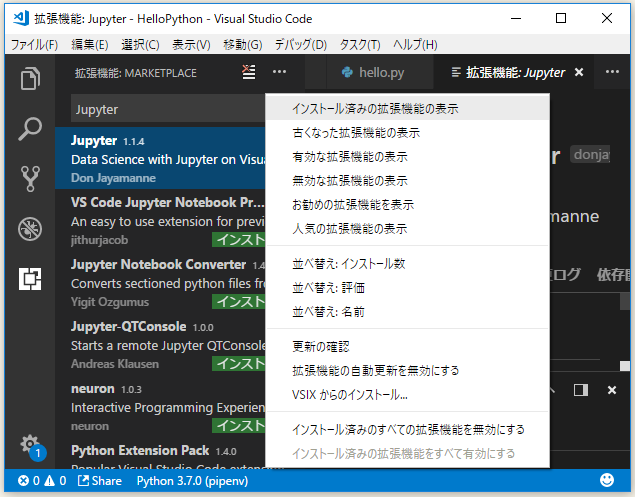Open extensions sidebar more actions ellipsis
635x497 pixels.
pyautogui.click(x=279, y=72)
